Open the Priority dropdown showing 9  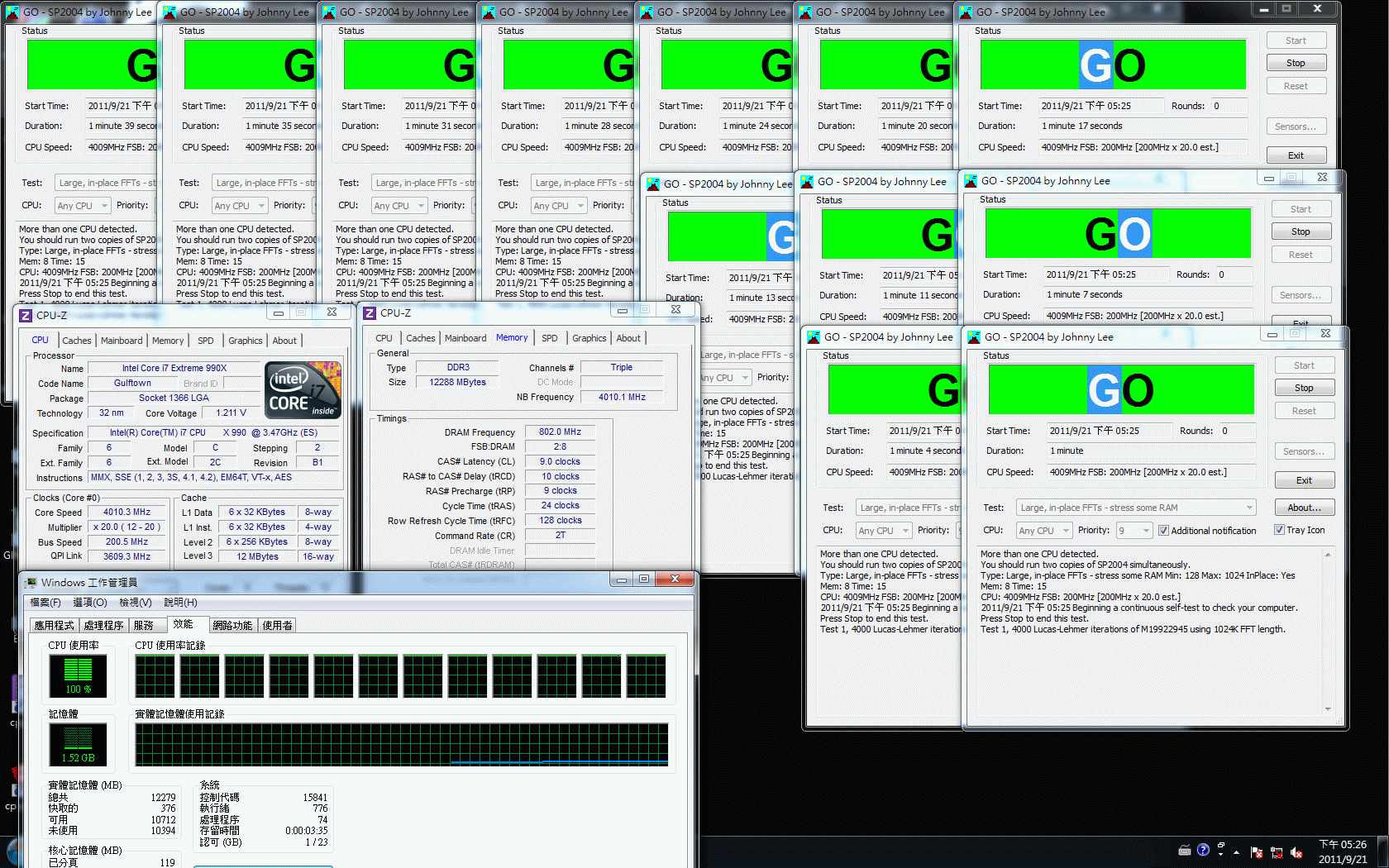tap(1134, 531)
